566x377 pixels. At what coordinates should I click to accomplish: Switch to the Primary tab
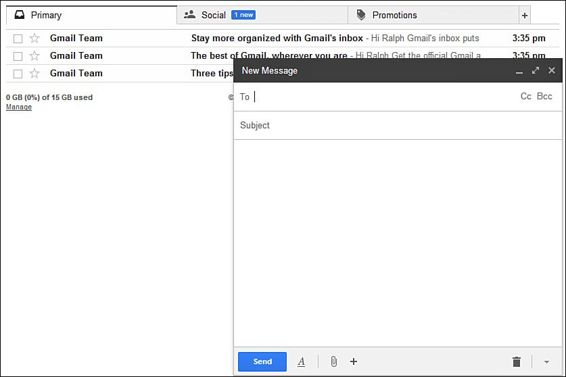pyautogui.click(x=91, y=15)
